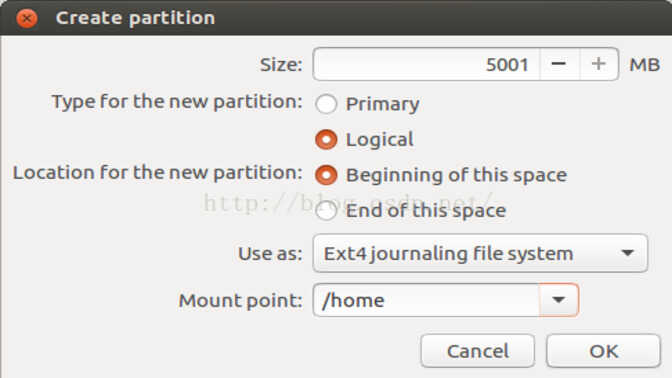Increase partition size with plus button

click(x=599, y=64)
